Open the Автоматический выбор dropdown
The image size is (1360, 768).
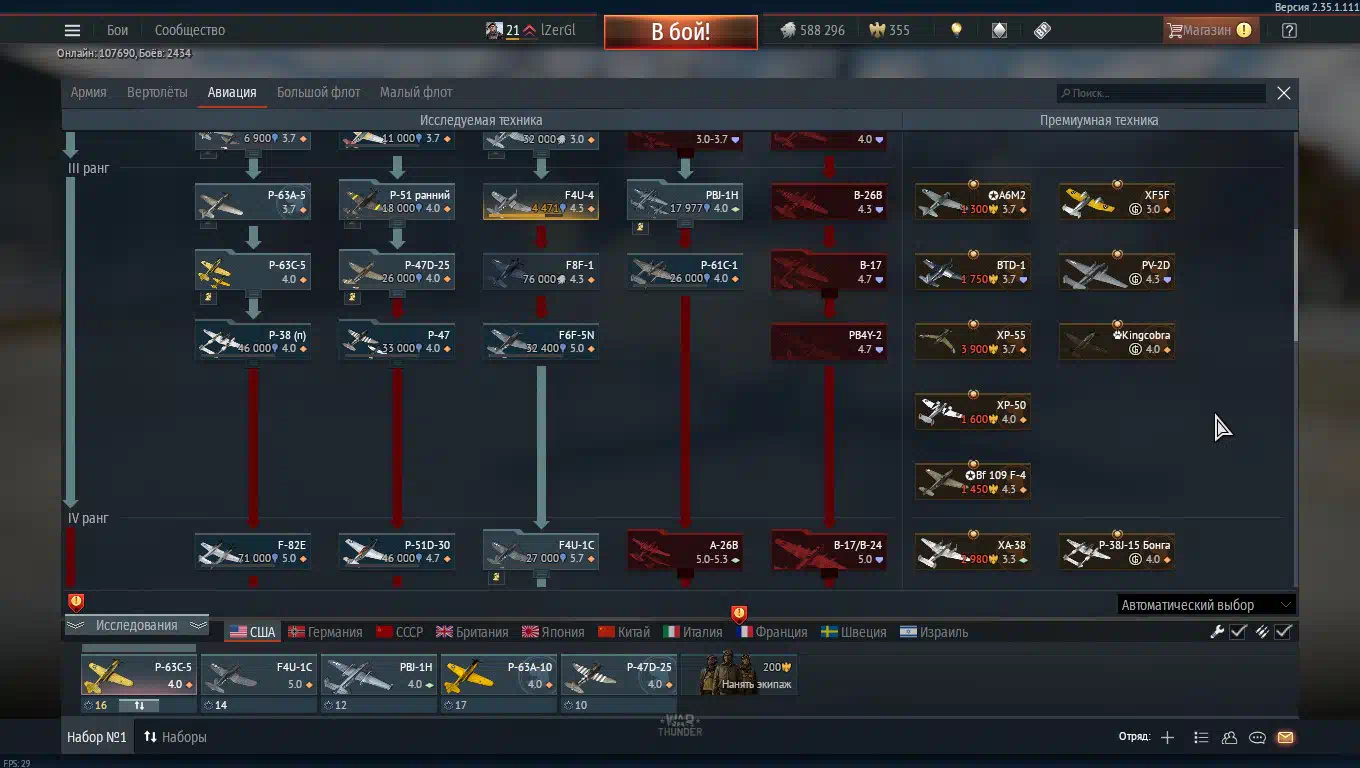click(x=1206, y=605)
